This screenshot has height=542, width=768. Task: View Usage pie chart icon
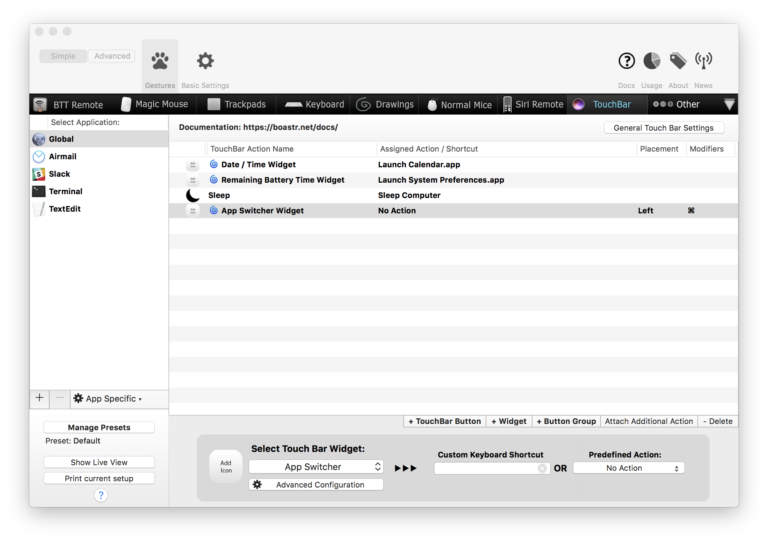click(652, 62)
